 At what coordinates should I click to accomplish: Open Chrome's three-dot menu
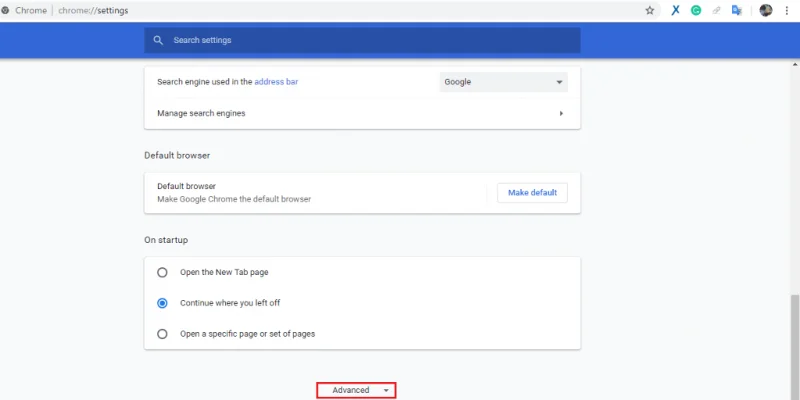(x=787, y=11)
